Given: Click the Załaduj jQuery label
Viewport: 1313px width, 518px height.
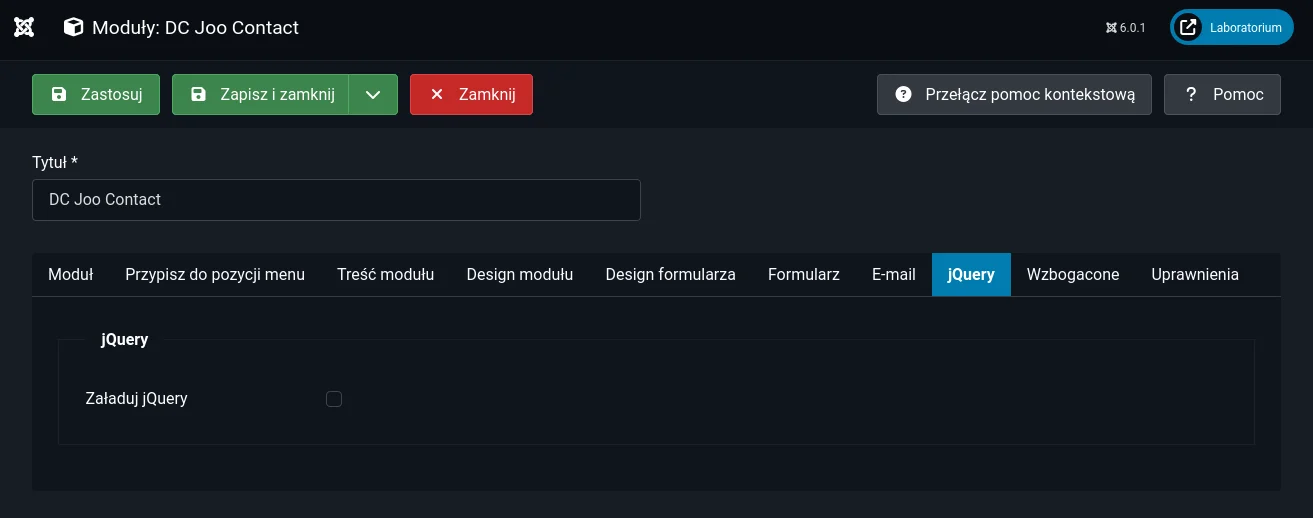Looking at the screenshot, I should [x=137, y=398].
